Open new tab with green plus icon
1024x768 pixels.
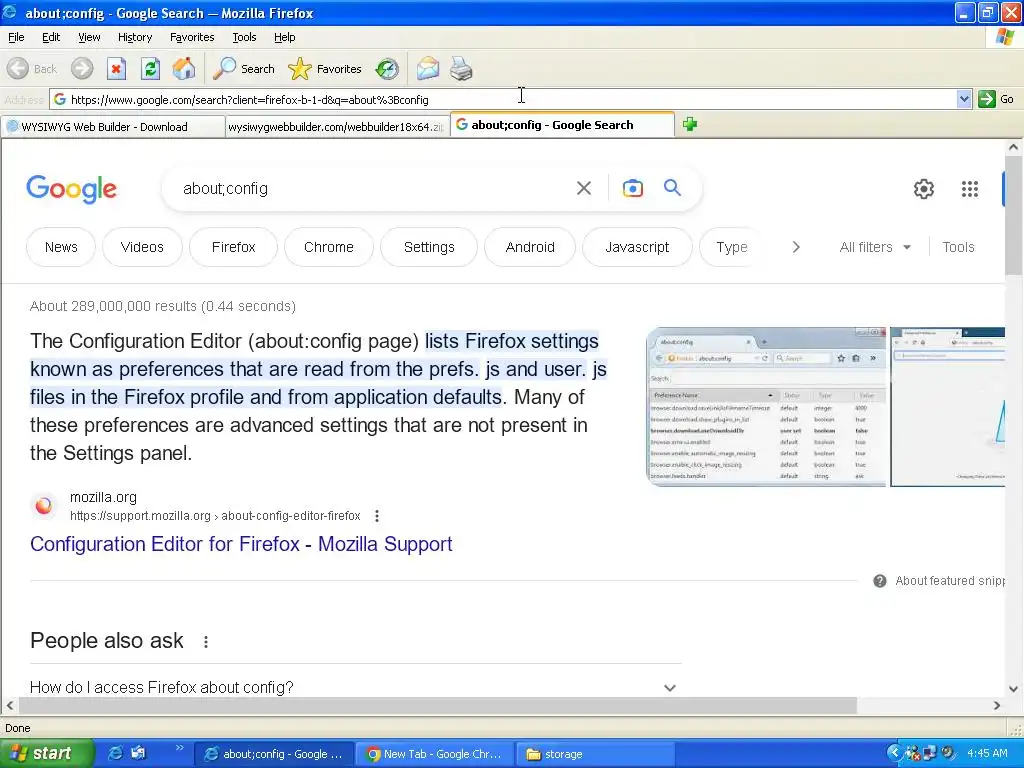pyautogui.click(x=690, y=124)
